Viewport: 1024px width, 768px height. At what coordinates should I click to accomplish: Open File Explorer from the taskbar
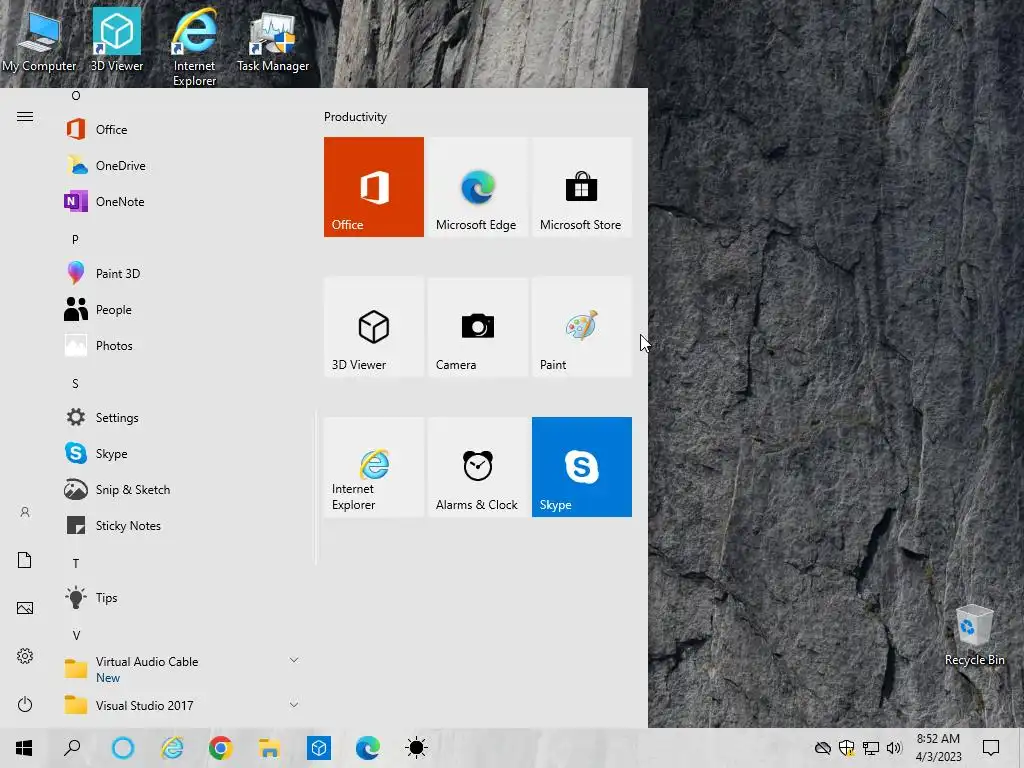coord(270,748)
